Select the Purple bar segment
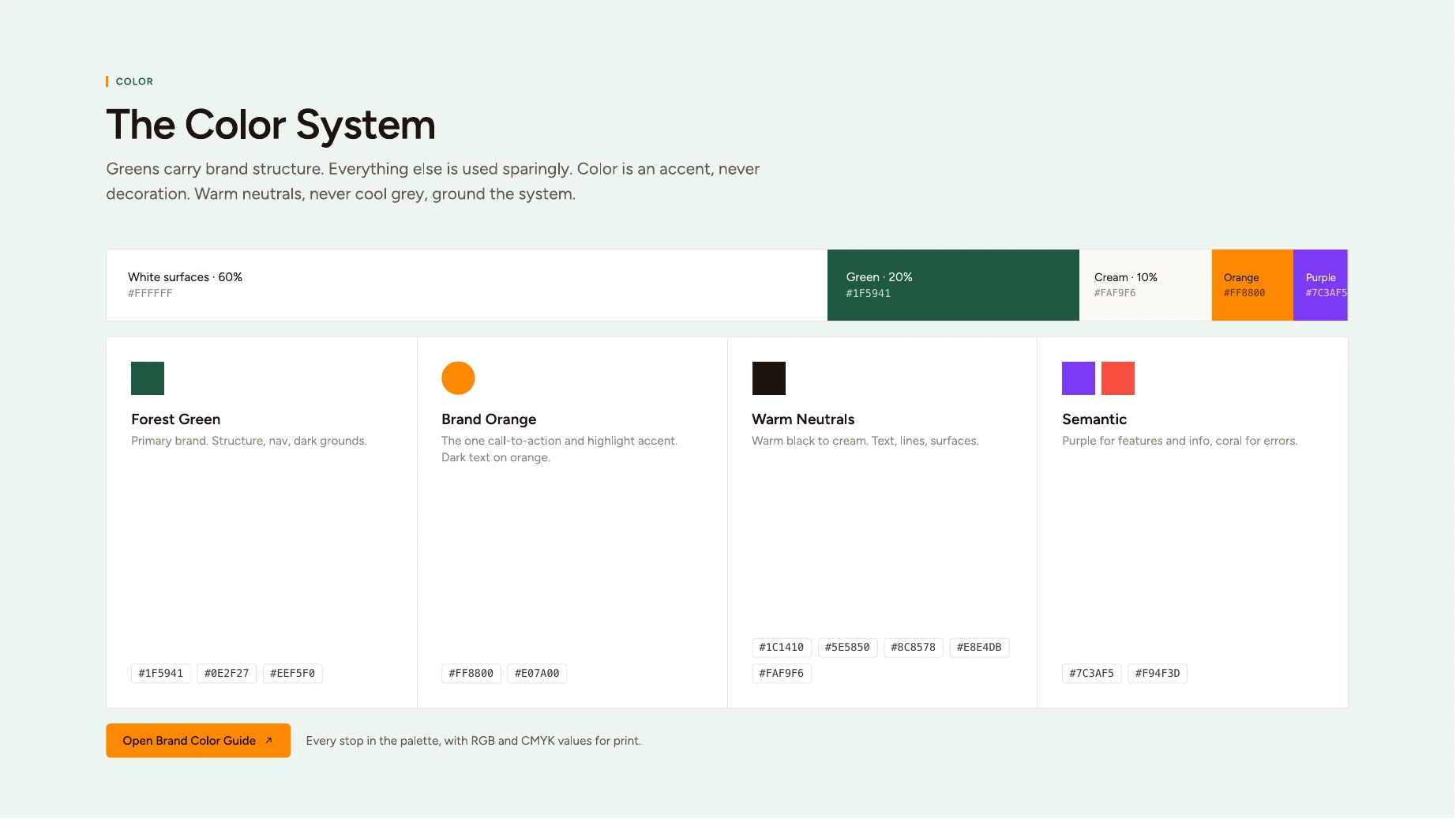 coord(1320,285)
